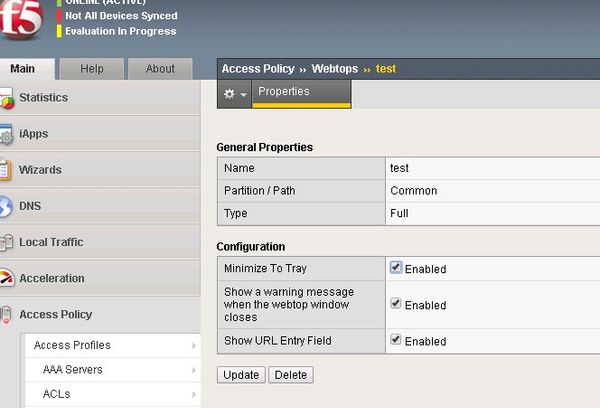The image size is (600, 408).
Task: Disable the Minimize To Tray checkbox
Action: (396, 268)
